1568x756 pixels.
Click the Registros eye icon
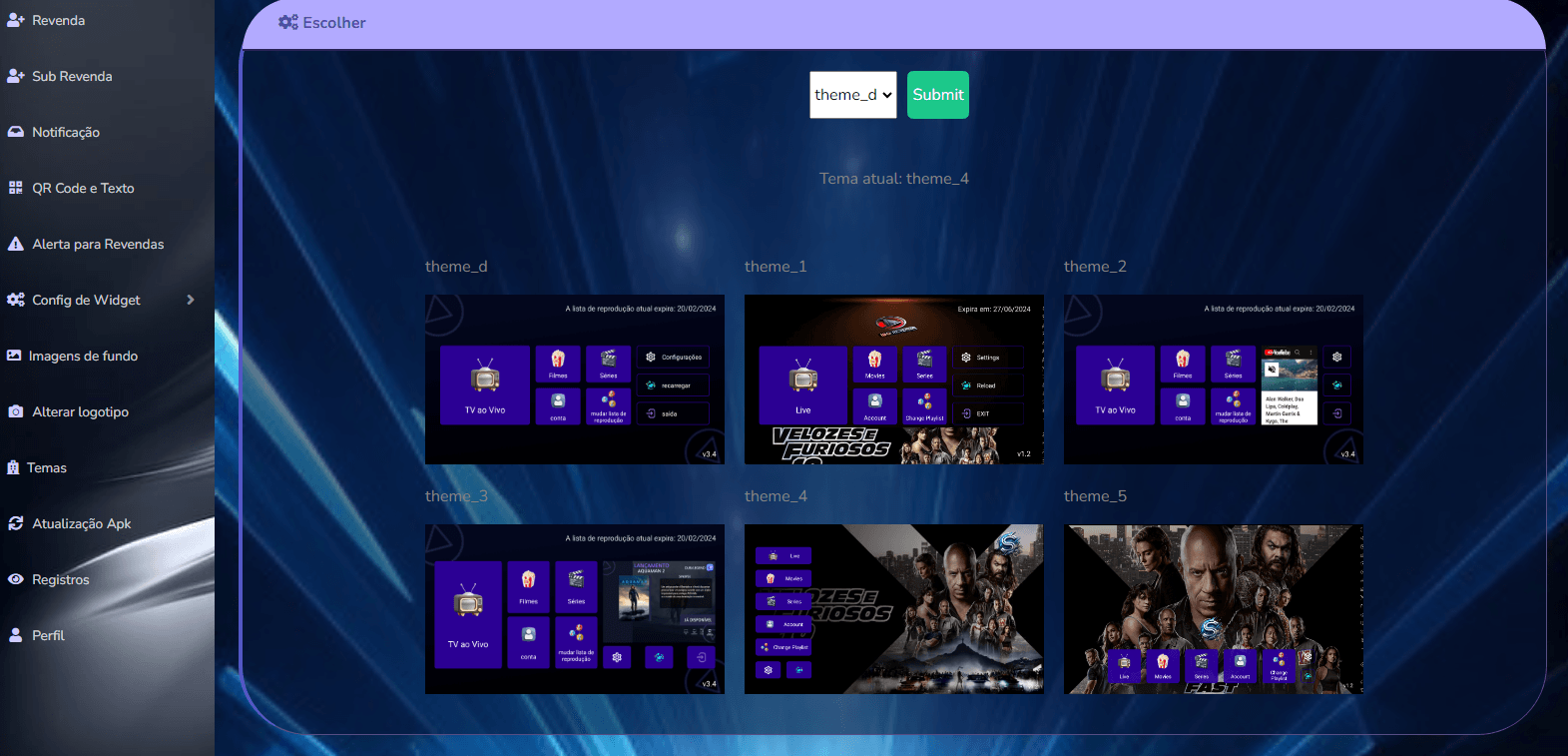point(15,579)
